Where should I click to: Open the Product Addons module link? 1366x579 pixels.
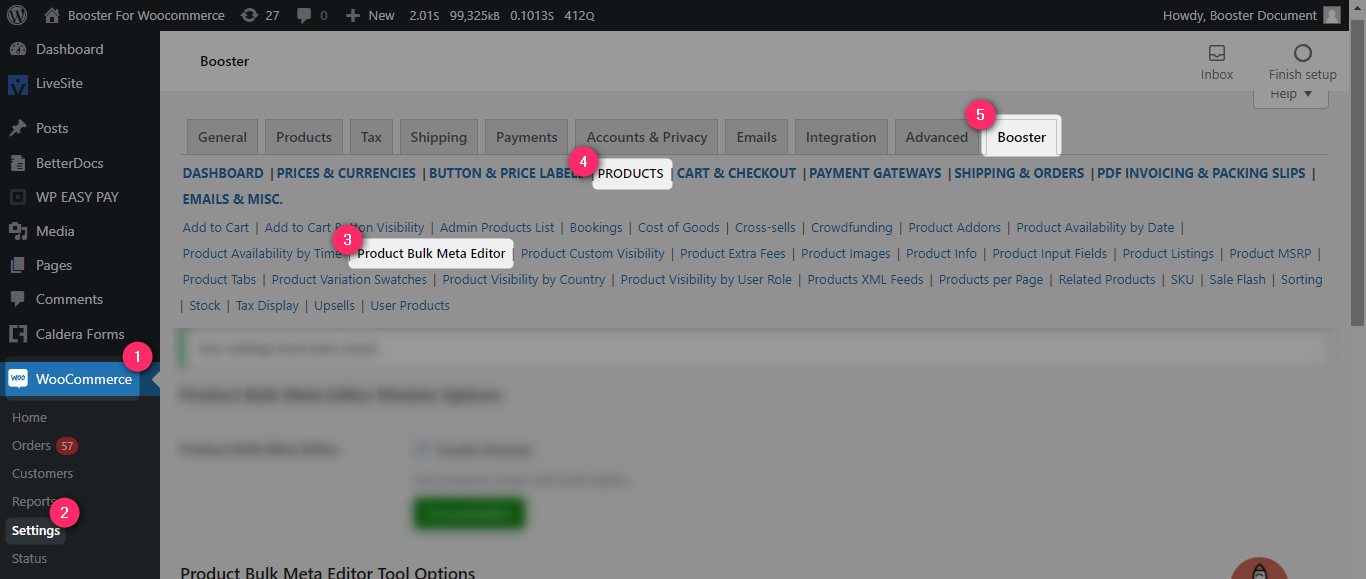tap(955, 227)
